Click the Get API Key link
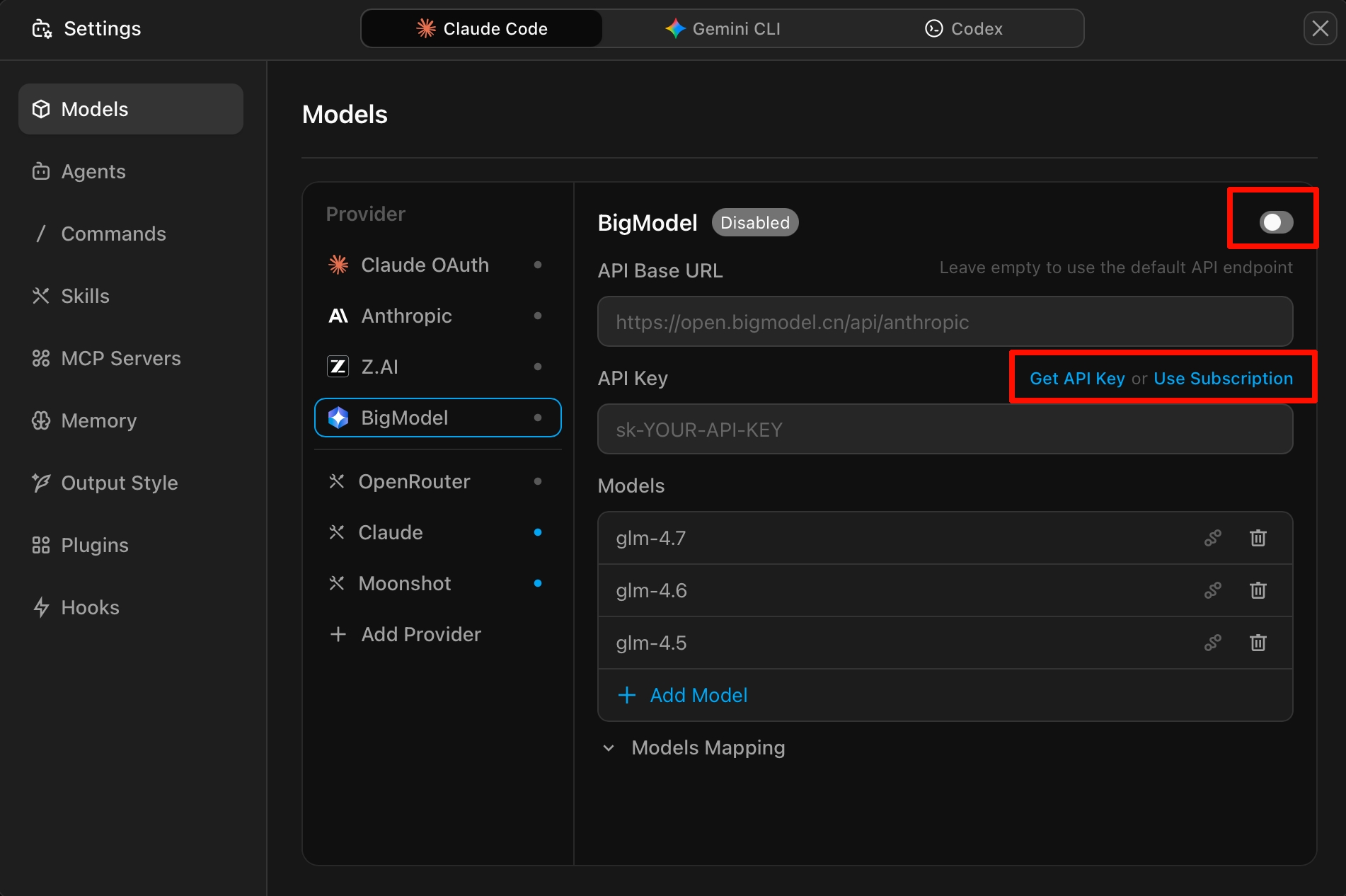Screen dimensions: 1346x896 point(1076,379)
